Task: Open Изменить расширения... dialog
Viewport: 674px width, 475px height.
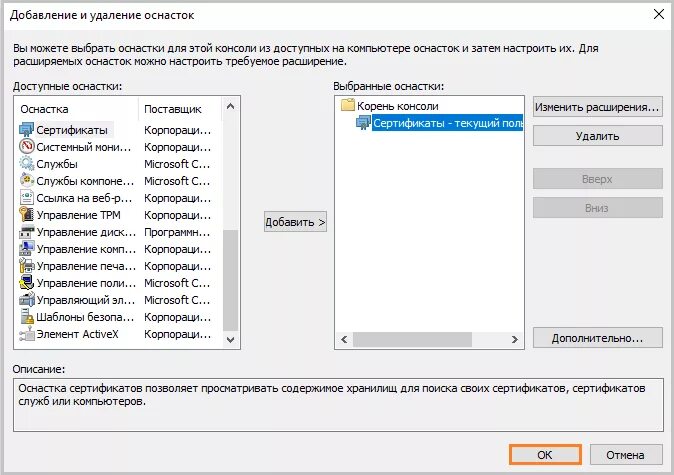Action: [597, 107]
